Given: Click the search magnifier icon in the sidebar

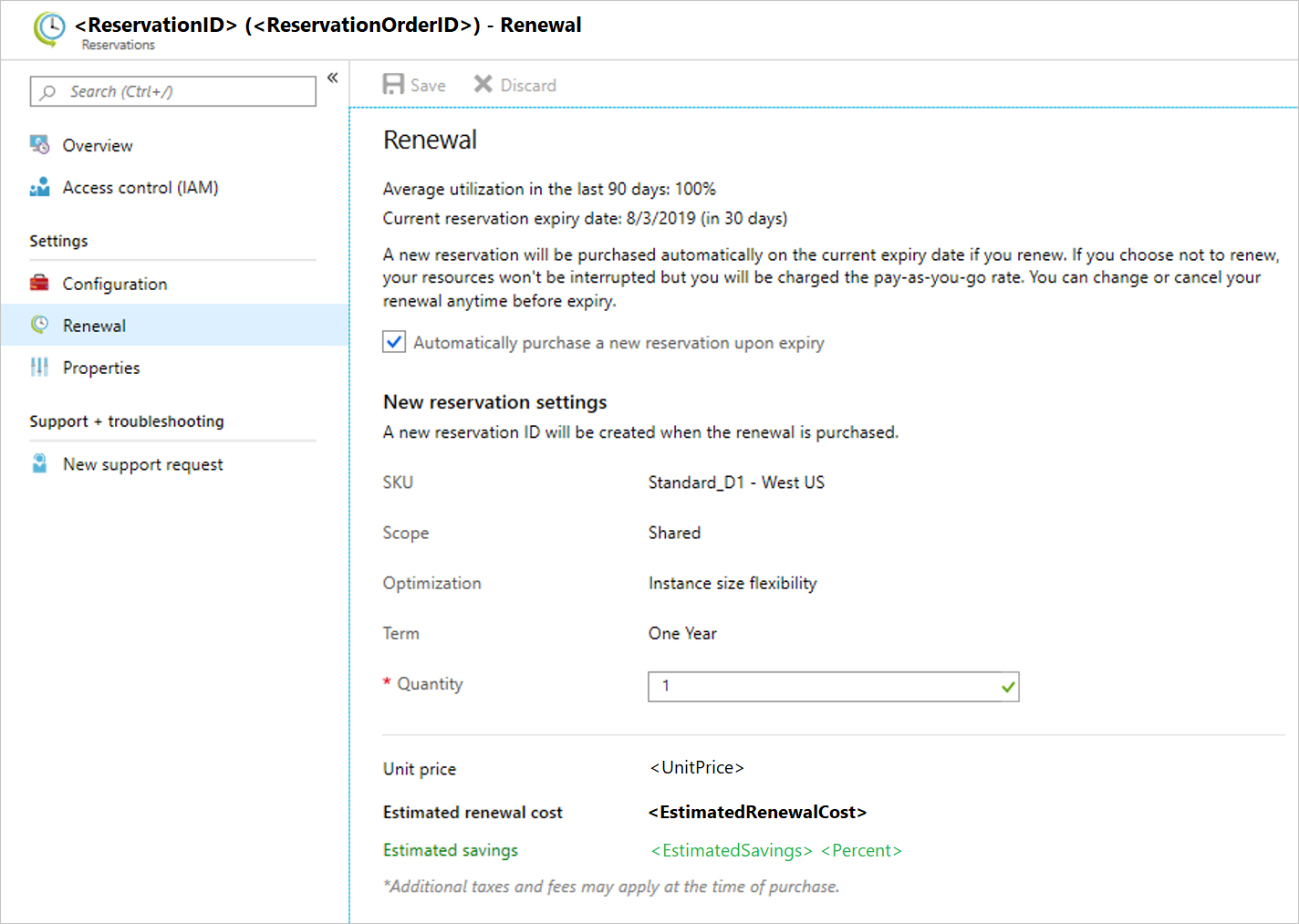Looking at the screenshot, I should 47,91.
